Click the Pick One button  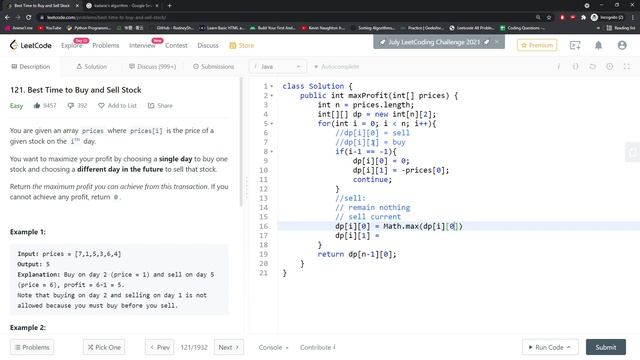(x=104, y=347)
